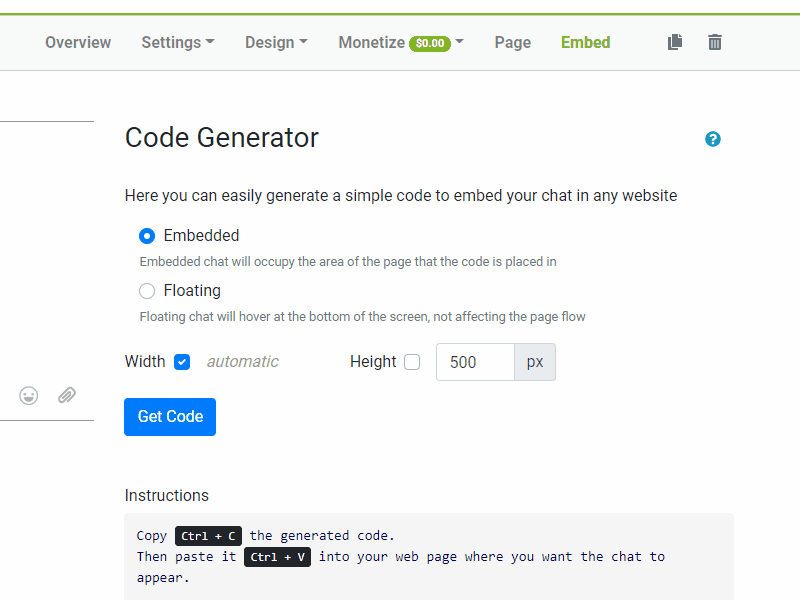This screenshot has height=600, width=800.
Task: Expand the Settings dropdown menu
Action: 177,42
